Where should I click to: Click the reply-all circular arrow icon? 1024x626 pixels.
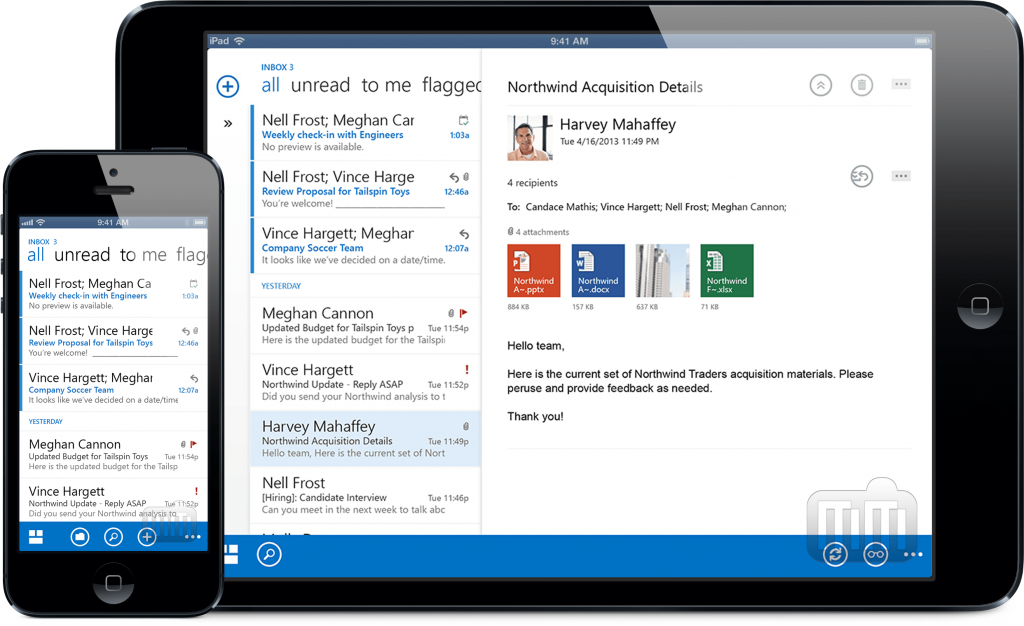[x=861, y=176]
